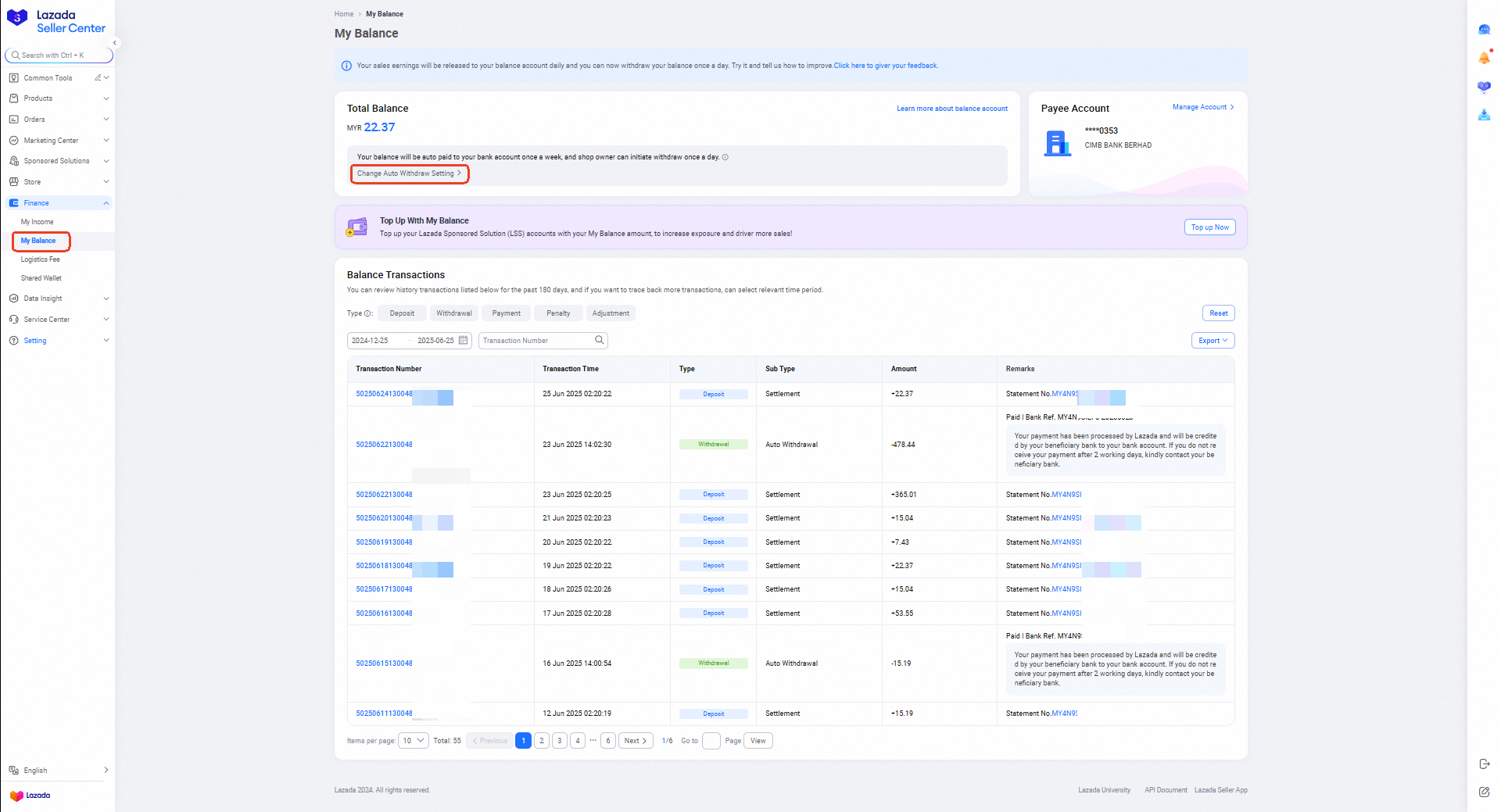
Task: Launch the AI assistant helper icon
Action: coord(1484,87)
